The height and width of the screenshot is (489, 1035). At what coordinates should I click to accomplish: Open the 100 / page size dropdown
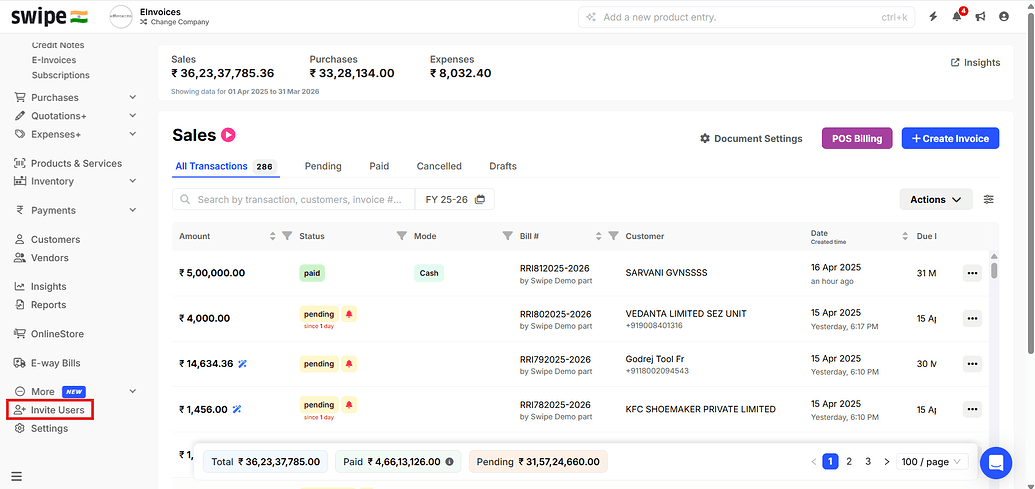pos(932,462)
